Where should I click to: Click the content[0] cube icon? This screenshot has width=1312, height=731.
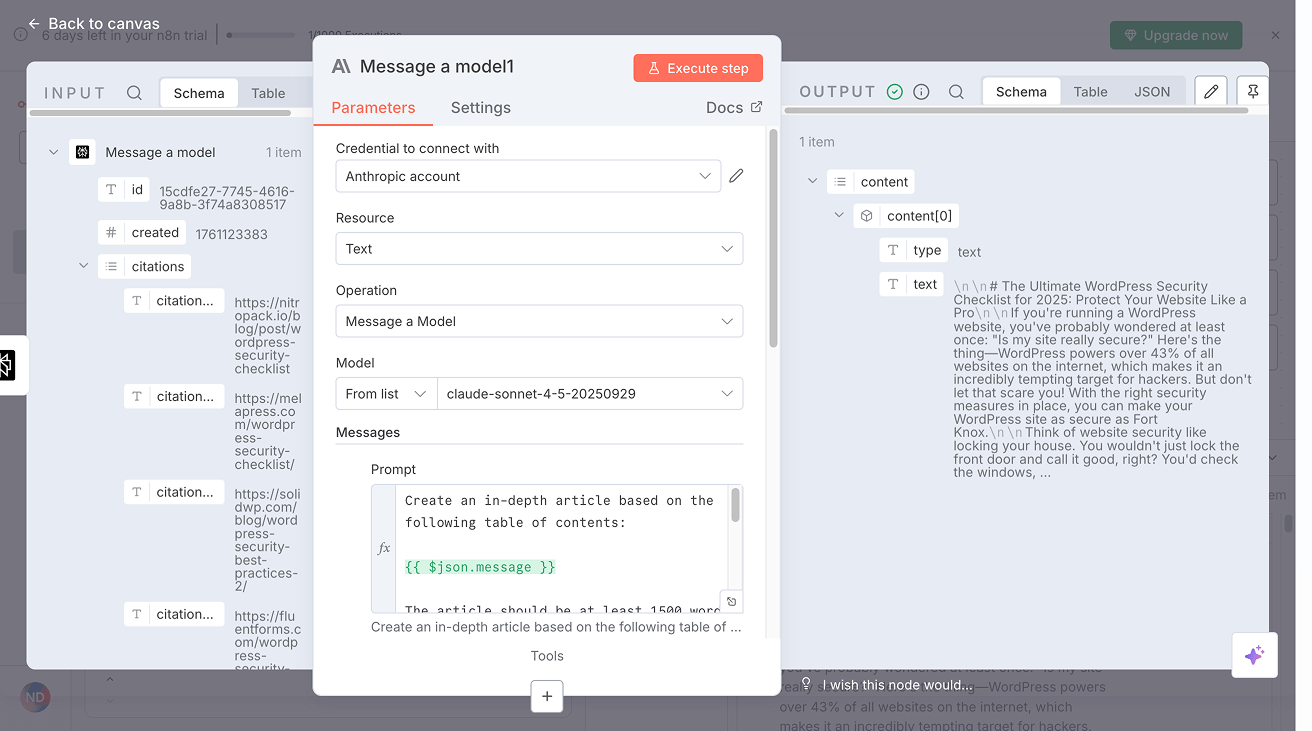[866, 215]
